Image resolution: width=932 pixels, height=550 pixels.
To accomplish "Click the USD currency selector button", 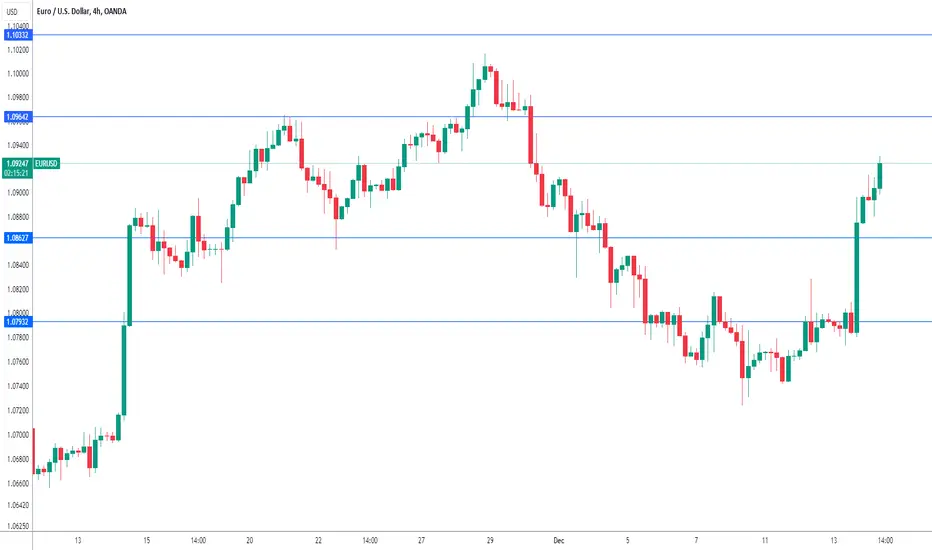I will tap(12, 11).
